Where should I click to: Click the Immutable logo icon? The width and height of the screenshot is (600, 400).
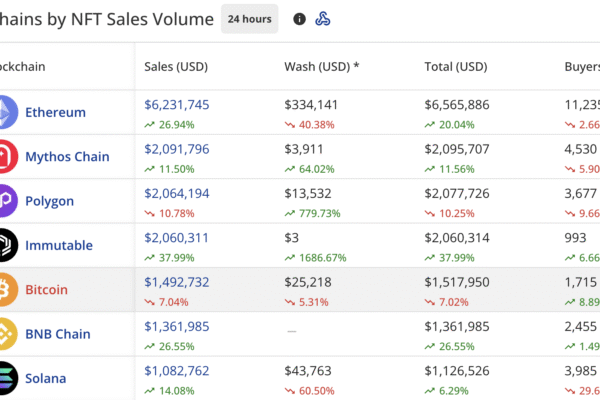click(x=5, y=245)
